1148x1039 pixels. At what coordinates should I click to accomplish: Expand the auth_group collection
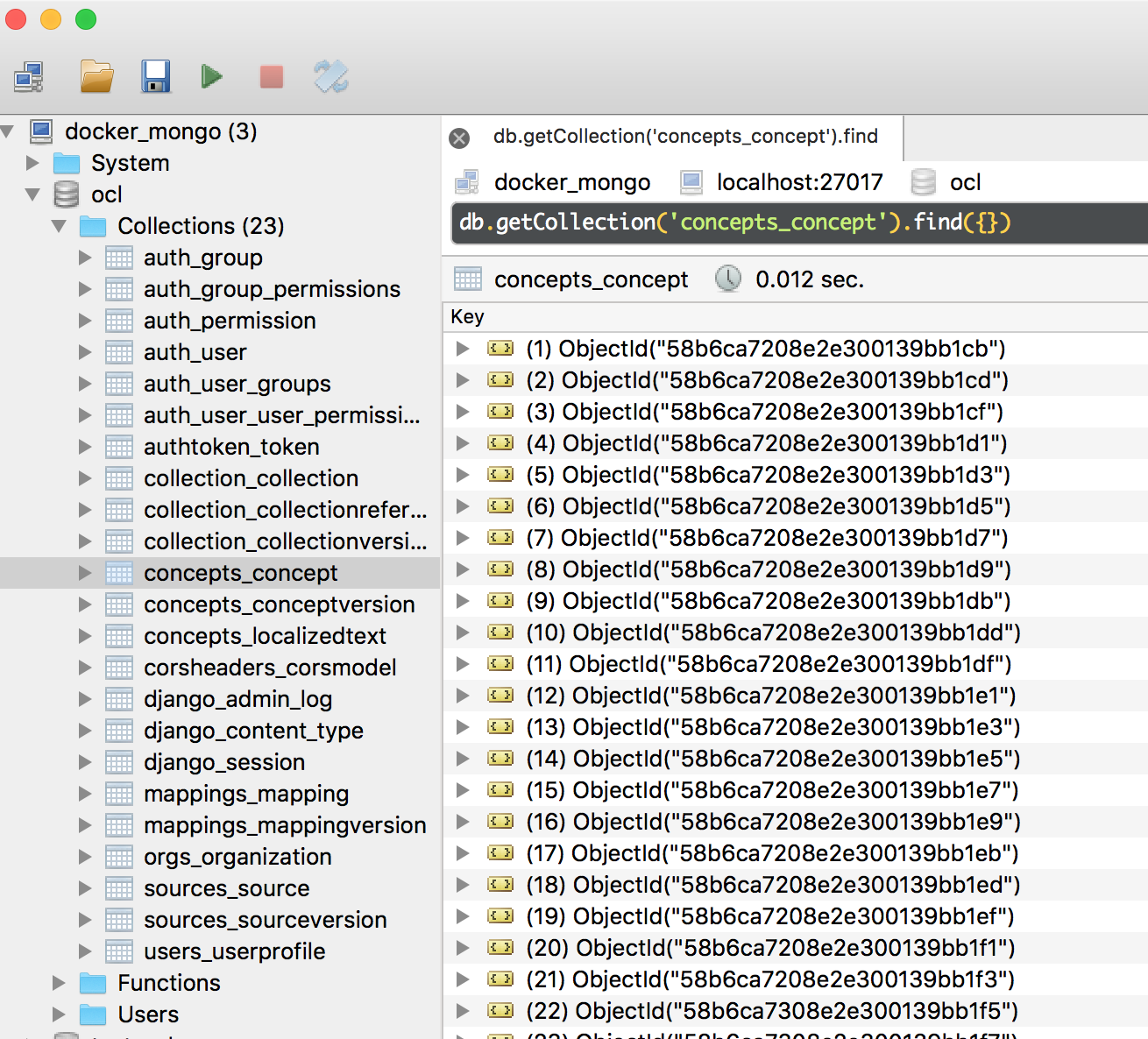pos(85,258)
